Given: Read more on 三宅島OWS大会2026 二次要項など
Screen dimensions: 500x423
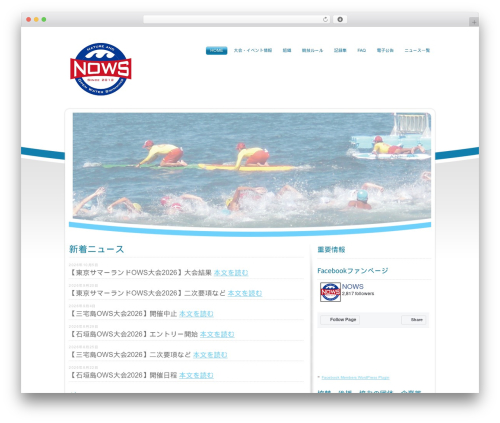Looking at the screenshot, I should coord(210,355).
